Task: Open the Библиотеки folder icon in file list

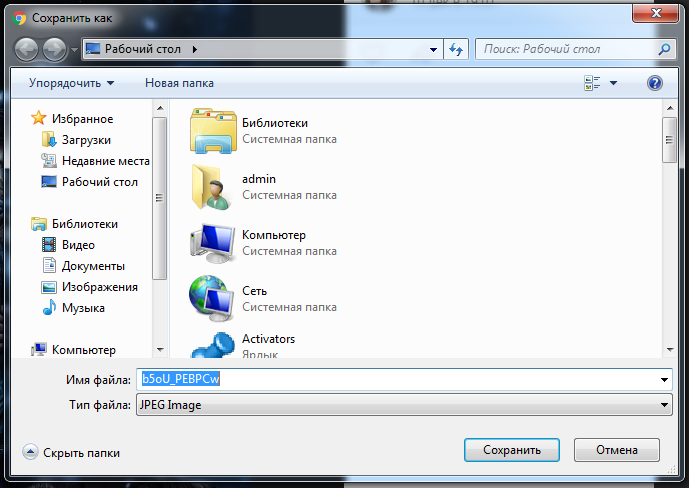Action: point(212,131)
